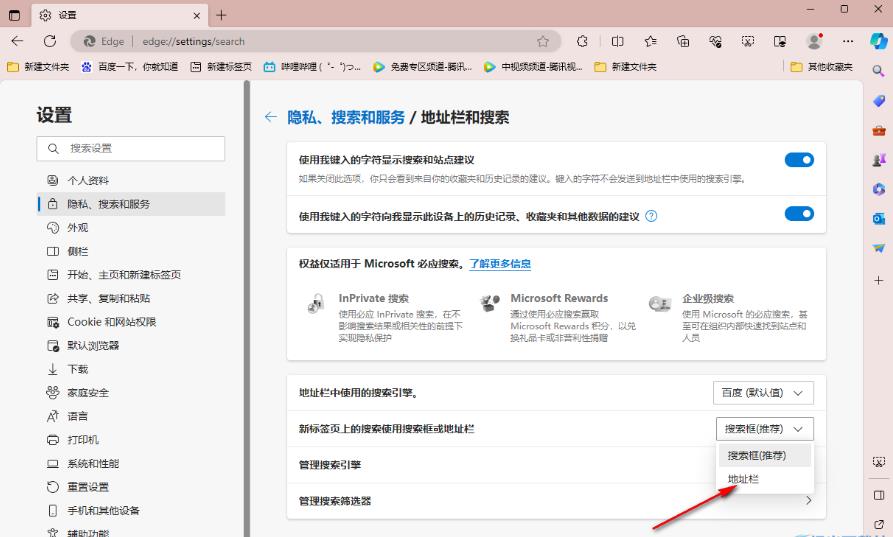Open 默认浏览器 settings section
This screenshot has width=893, height=537.
pyautogui.click(x=131, y=346)
